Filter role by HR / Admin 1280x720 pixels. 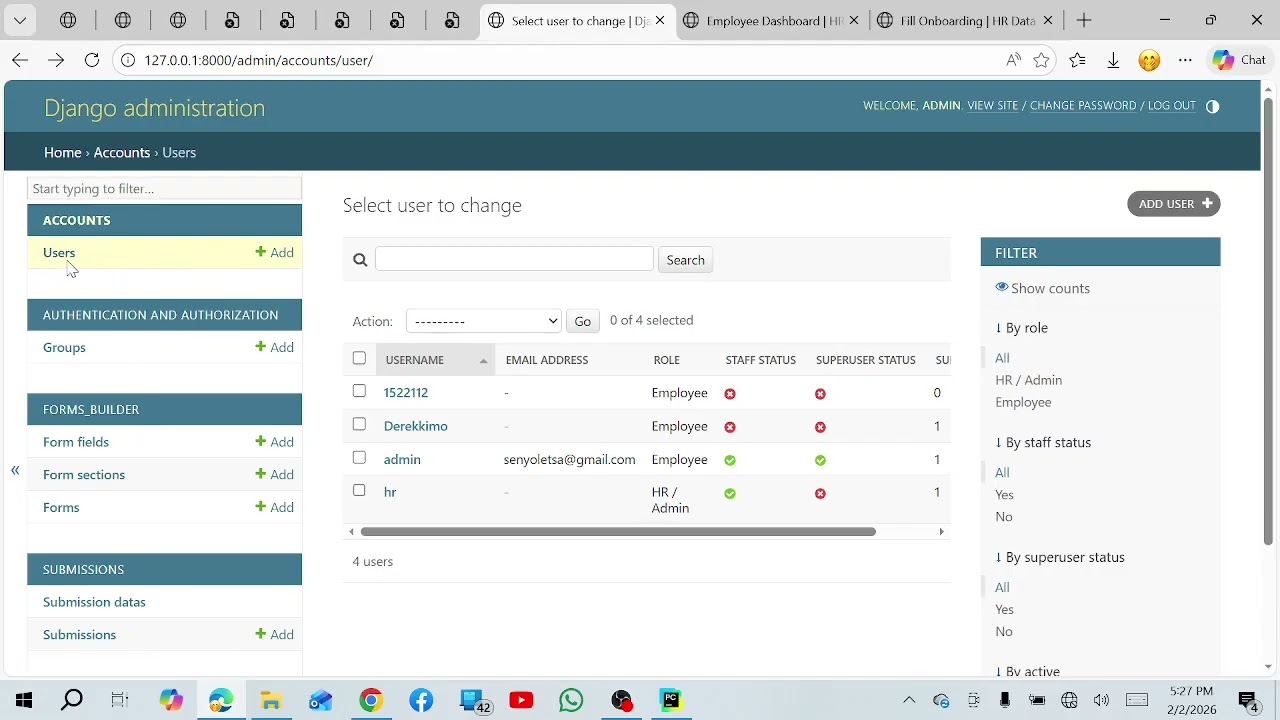[1028, 380]
